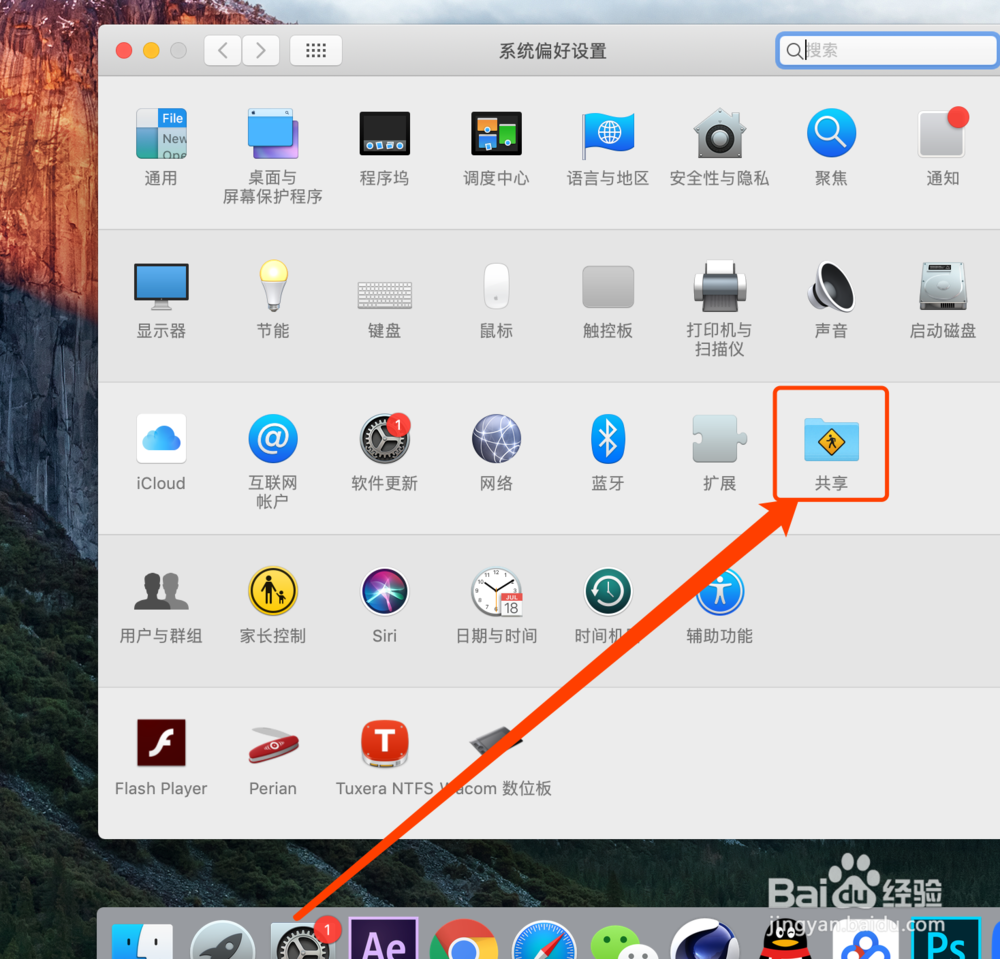This screenshot has height=959, width=1000.
Task: Close the System Preferences window
Action: click(x=124, y=50)
